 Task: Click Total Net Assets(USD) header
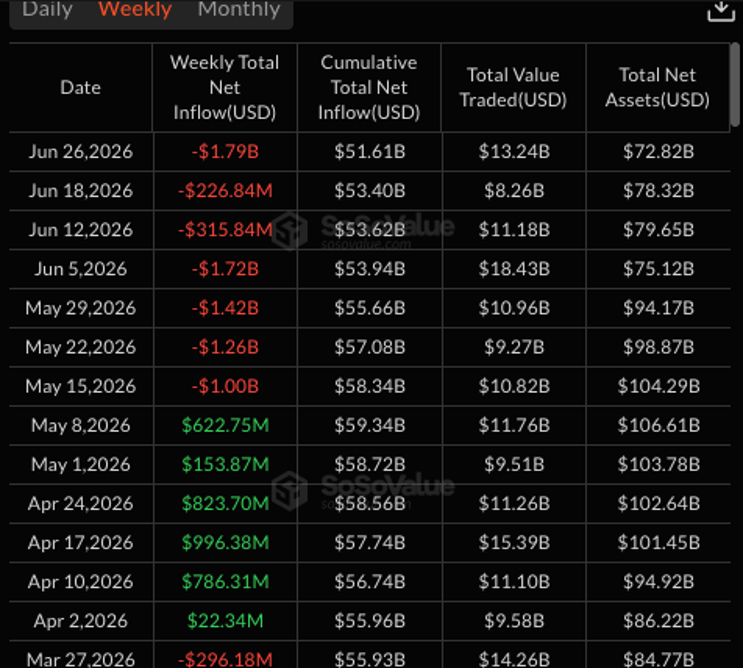click(x=657, y=88)
